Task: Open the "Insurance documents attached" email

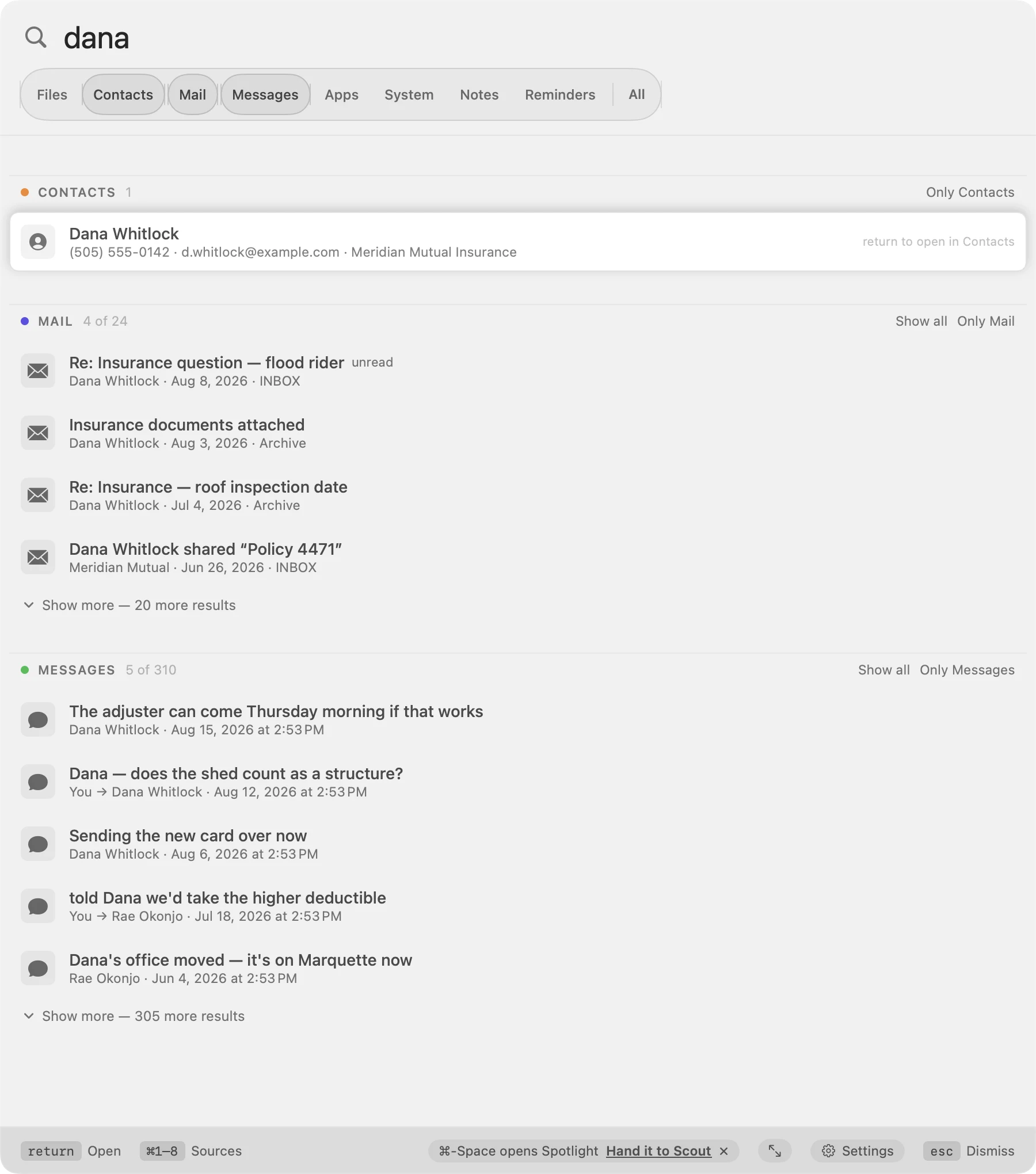Action: (x=518, y=433)
